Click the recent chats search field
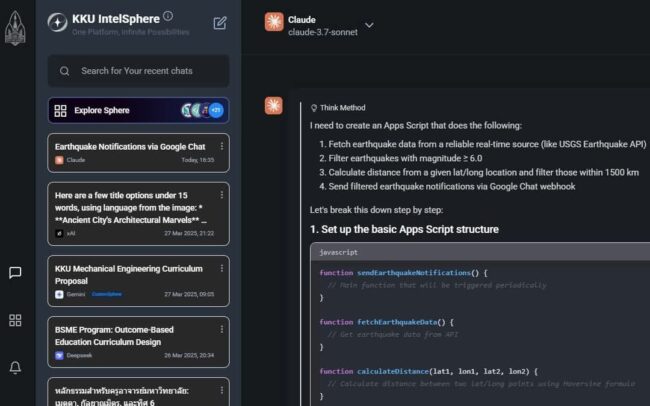Image resolution: width=650 pixels, height=406 pixels. tap(138, 71)
